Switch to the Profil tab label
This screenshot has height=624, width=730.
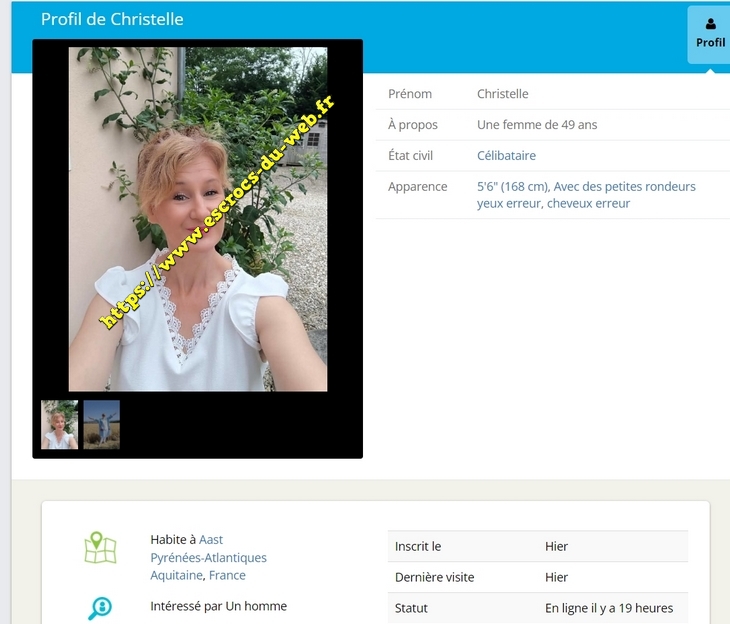coord(710,43)
